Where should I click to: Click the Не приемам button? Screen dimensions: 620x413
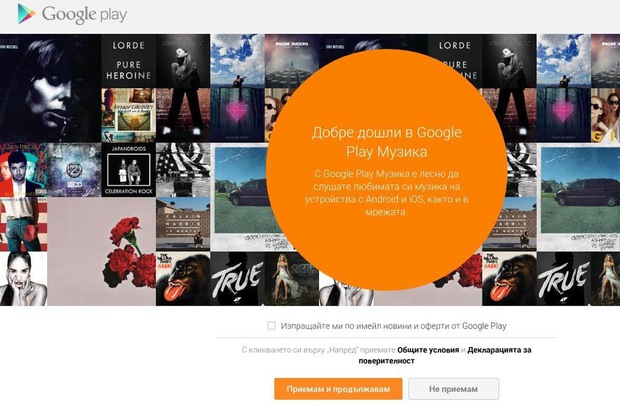click(454, 389)
